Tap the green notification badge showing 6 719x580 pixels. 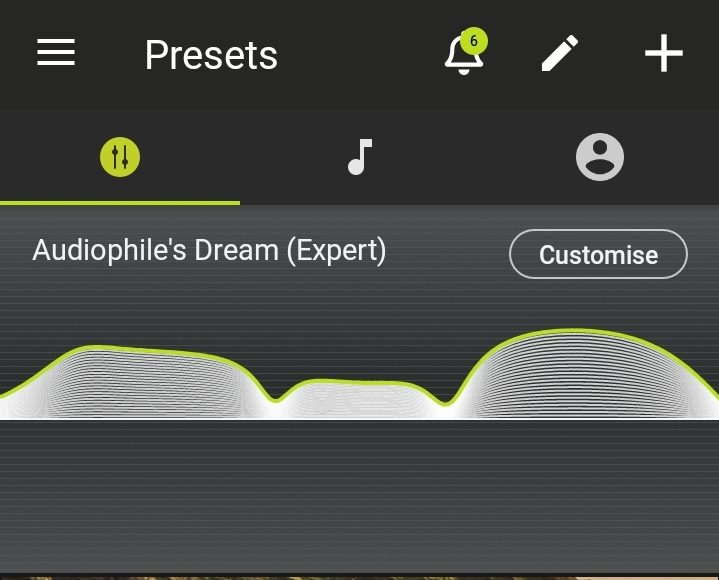tap(474, 41)
